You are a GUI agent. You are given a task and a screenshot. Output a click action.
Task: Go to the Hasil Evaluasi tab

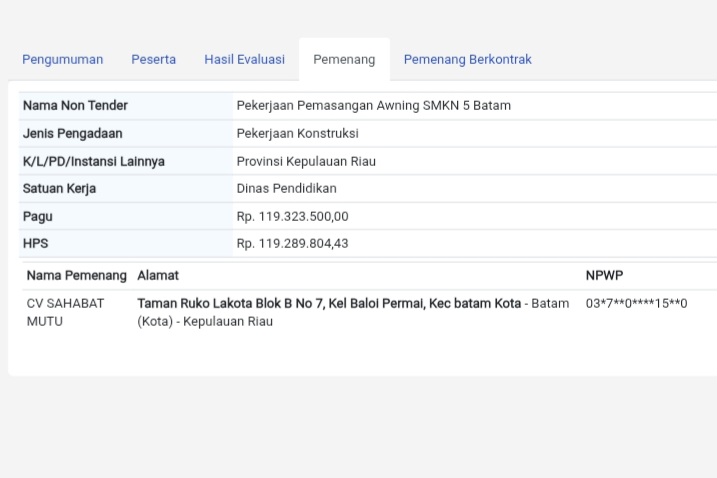[244, 60]
